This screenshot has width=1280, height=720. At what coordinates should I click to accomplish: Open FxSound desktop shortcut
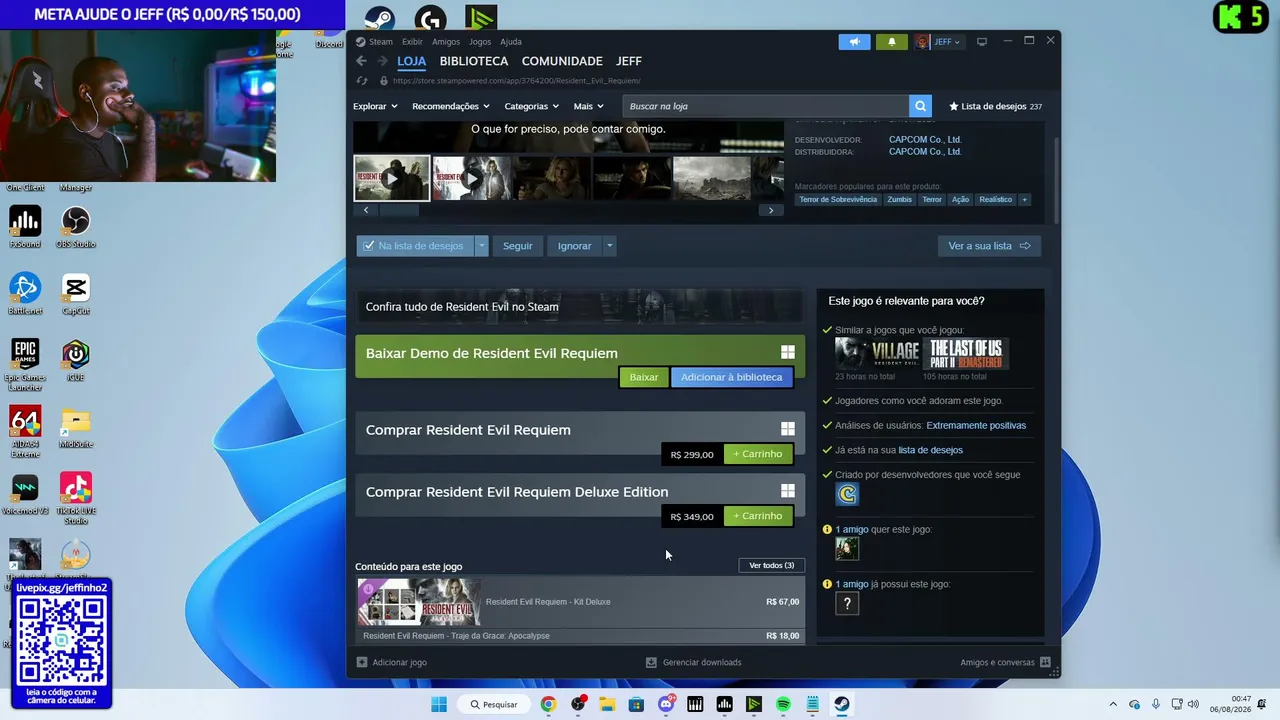(x=25, y=227)
